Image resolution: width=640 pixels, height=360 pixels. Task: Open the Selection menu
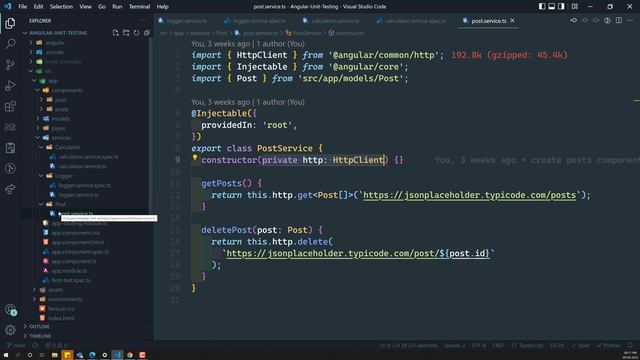(x=61, y=7)
